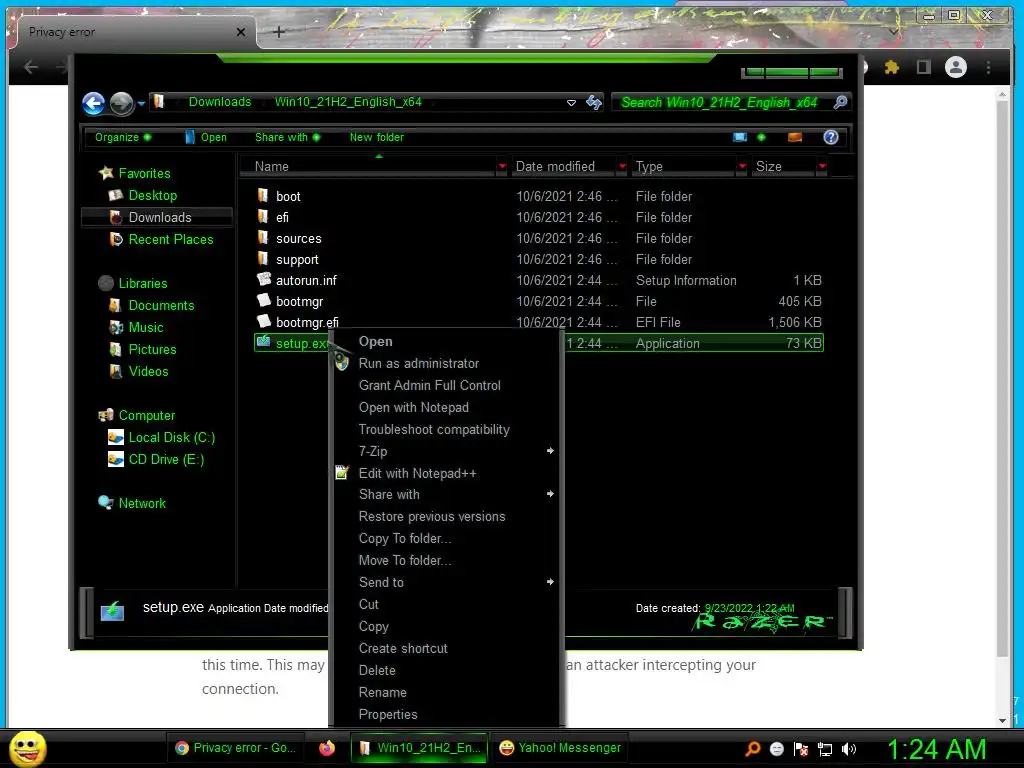Open the Chrome profile avatar icon
Viewport: 1024px width, 768px height.
[955, 67]
